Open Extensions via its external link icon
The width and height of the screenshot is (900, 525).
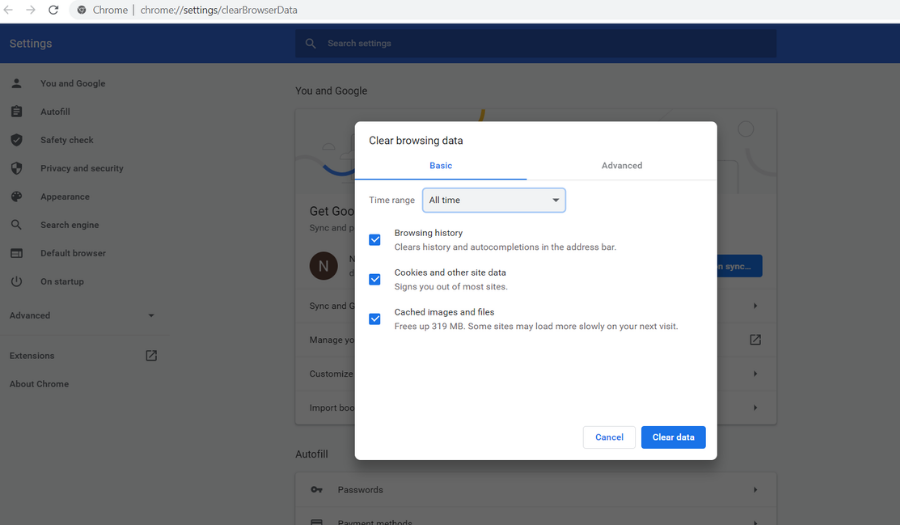(x=151, y=356)
